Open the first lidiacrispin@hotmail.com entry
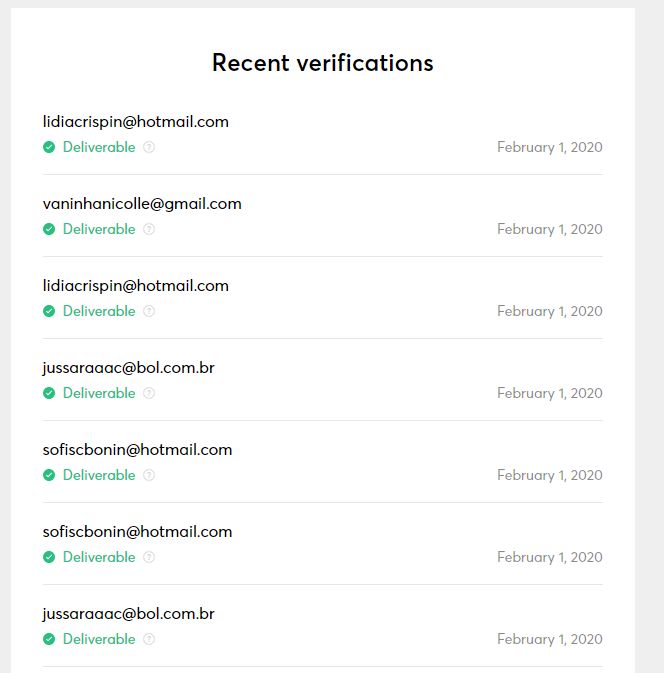Image resolution: width=664 pixels, height=673 pixels. (136, 122)
